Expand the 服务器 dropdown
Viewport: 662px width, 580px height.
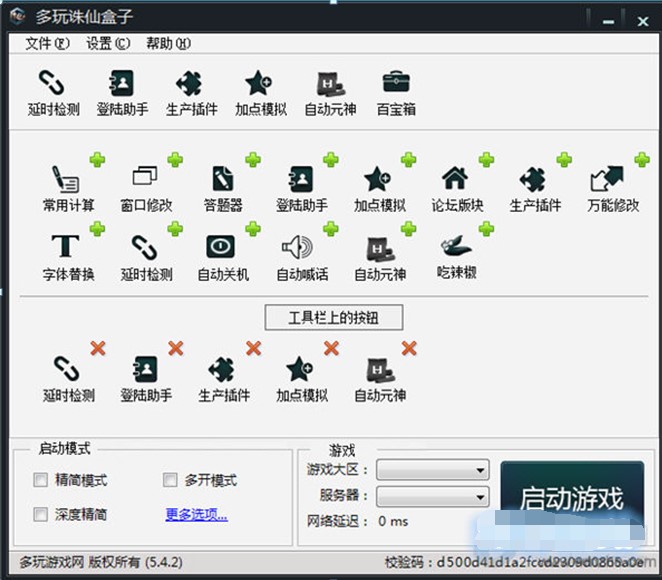433,497
